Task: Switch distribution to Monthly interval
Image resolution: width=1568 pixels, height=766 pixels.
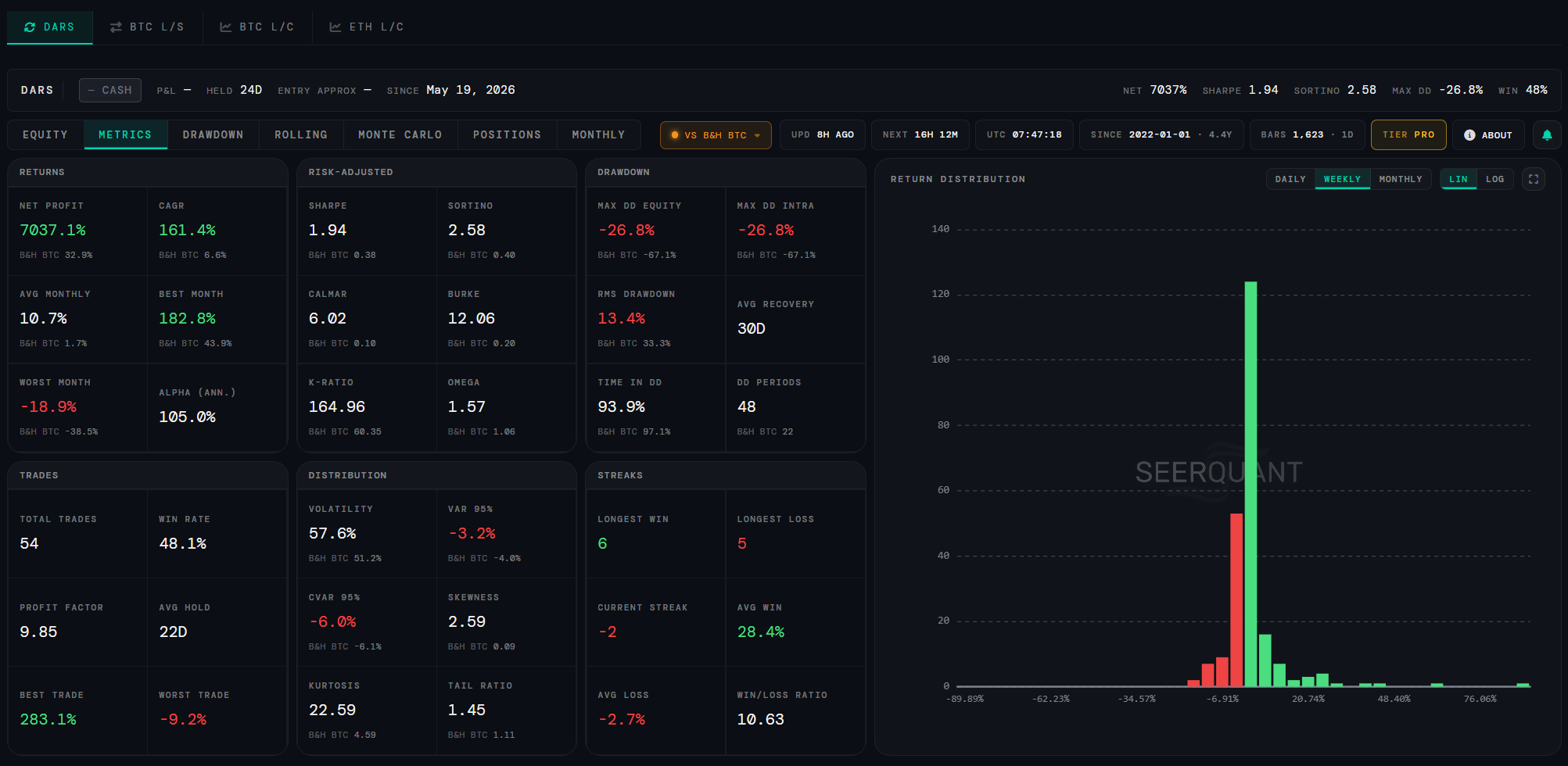Action: pyautogui.click(x=1400, y=179)
